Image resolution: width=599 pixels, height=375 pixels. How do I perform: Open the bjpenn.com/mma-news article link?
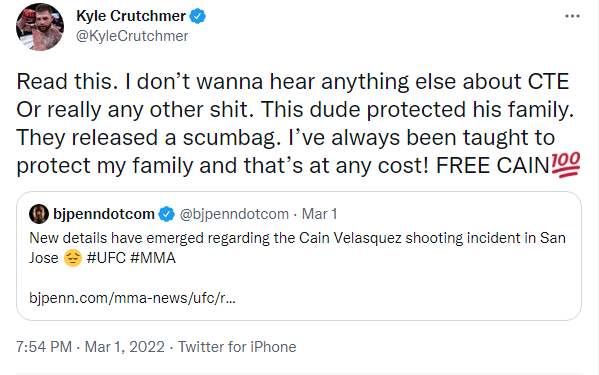[132, 298]
